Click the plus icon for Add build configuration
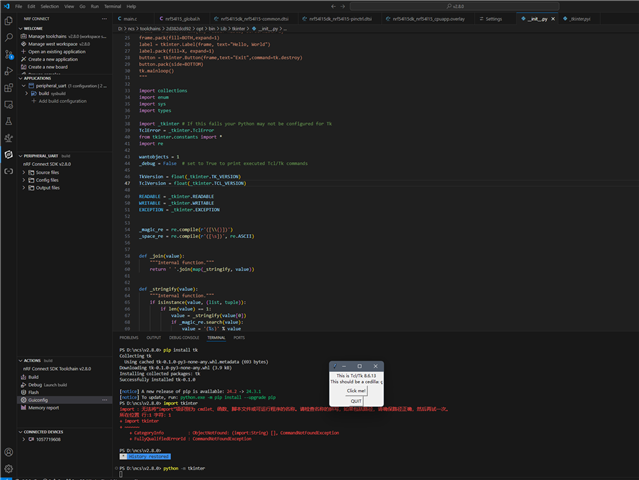 point(34,101)
